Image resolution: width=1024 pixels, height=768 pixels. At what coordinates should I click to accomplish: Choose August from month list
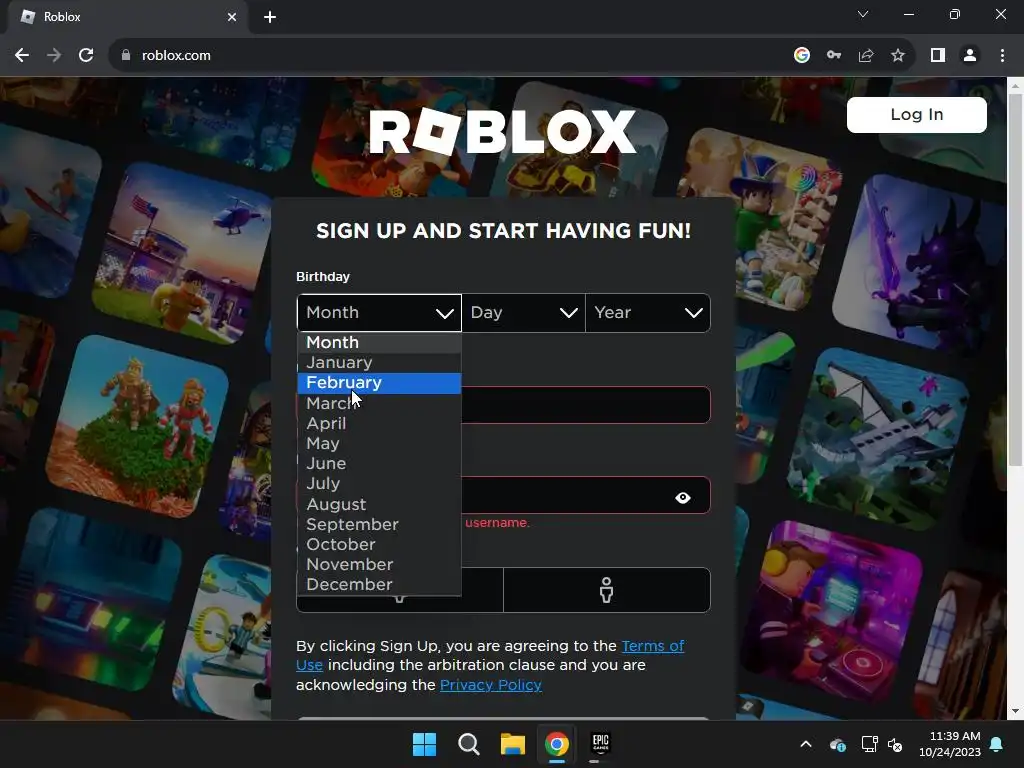pos(379,504)
